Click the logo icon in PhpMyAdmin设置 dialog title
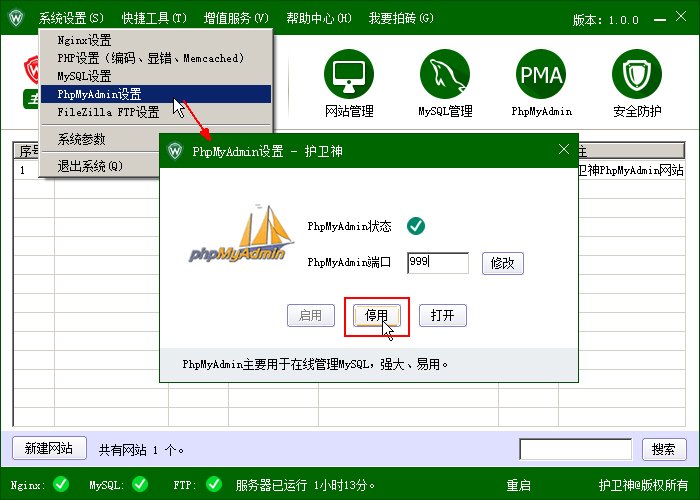700x500 pixels. click(x=175, y=151)
